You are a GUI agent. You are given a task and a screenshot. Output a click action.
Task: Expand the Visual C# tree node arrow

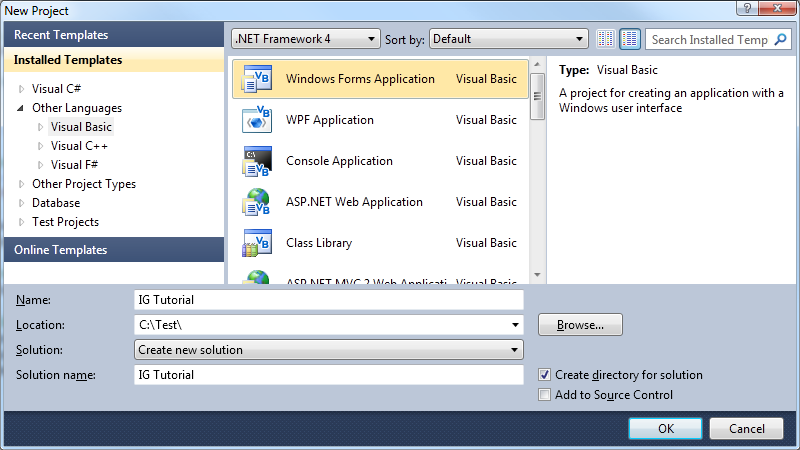click(21, 89)
